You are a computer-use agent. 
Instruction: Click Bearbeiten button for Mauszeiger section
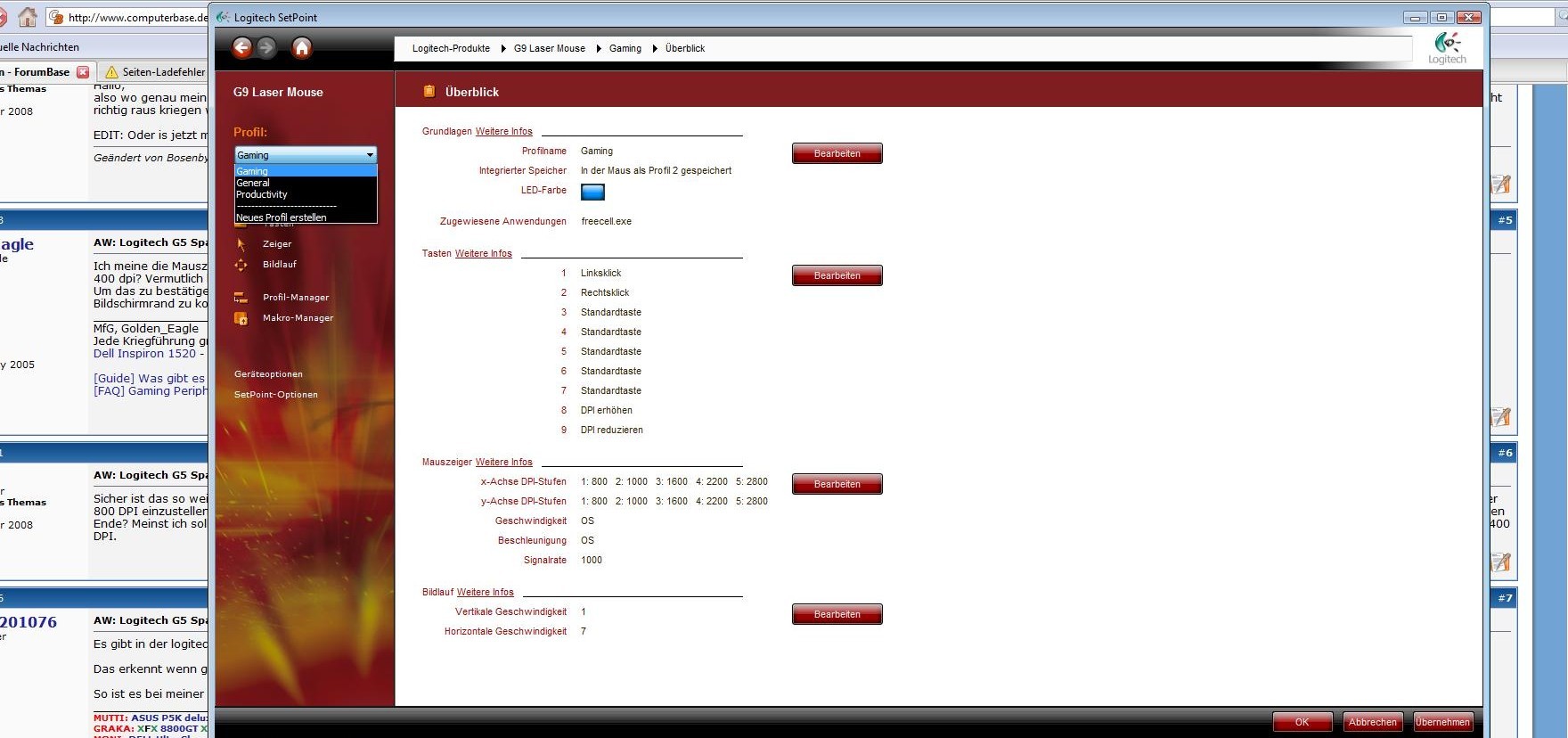click(x=837, y=484)
